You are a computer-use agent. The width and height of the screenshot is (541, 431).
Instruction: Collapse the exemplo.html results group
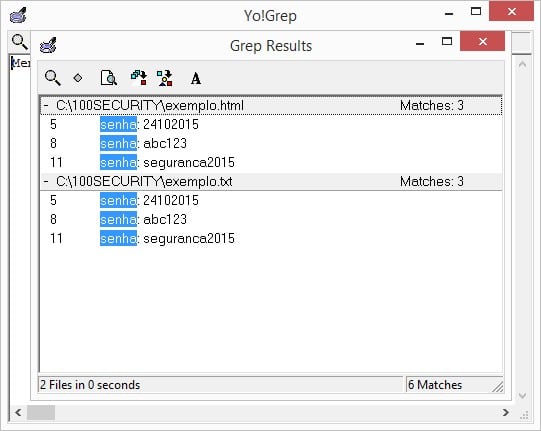coord(46,105)
